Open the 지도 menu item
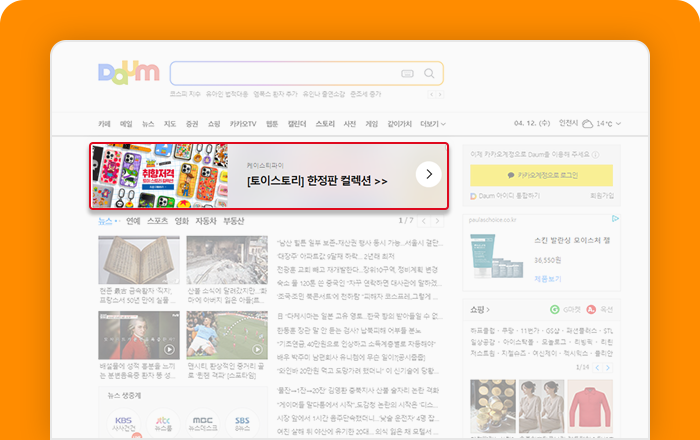This screenshot has height=440, width=700. tap(170, 124)
